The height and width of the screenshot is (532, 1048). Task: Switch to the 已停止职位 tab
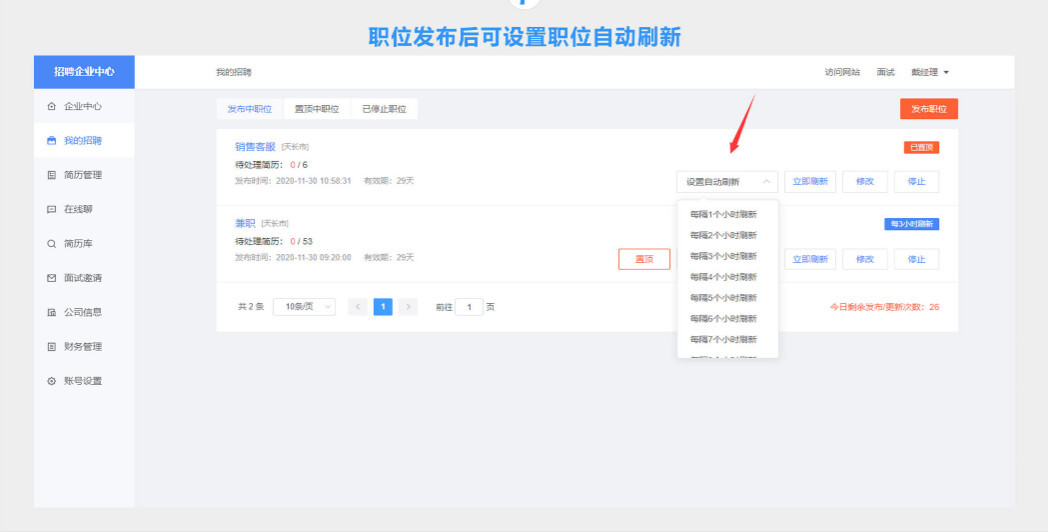[x=384, y=109]
